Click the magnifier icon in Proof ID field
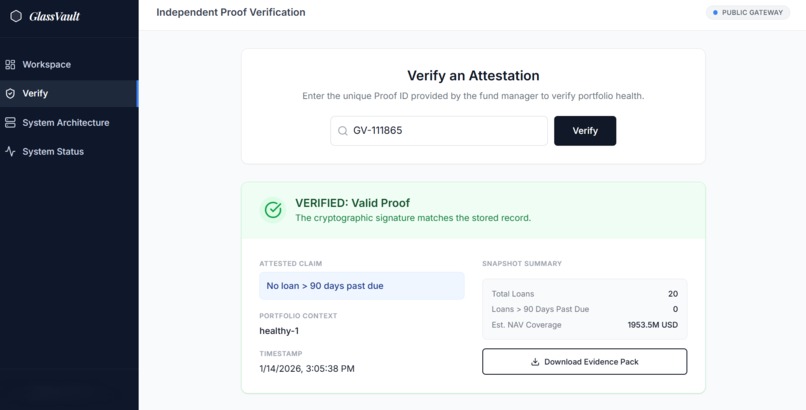 click(343, 131)
